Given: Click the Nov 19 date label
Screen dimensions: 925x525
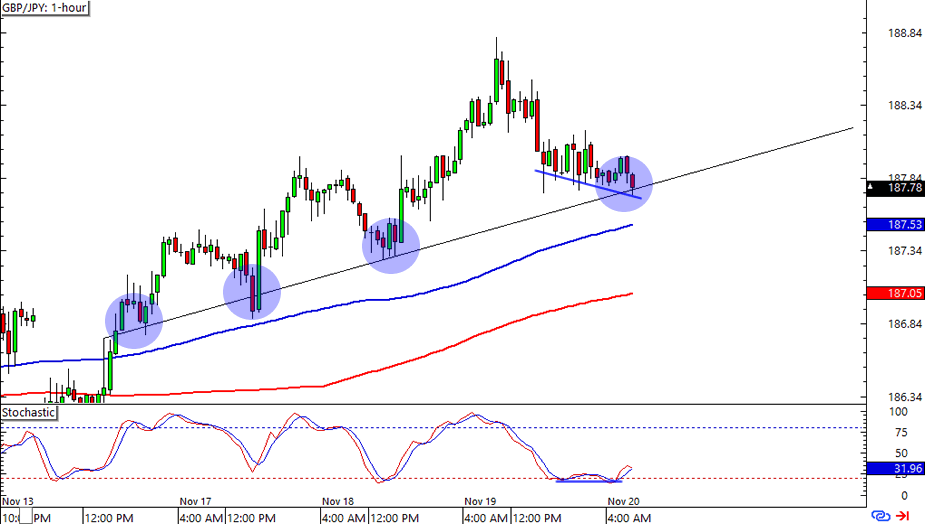Looking at the screenshot, I should click(480, 501).
